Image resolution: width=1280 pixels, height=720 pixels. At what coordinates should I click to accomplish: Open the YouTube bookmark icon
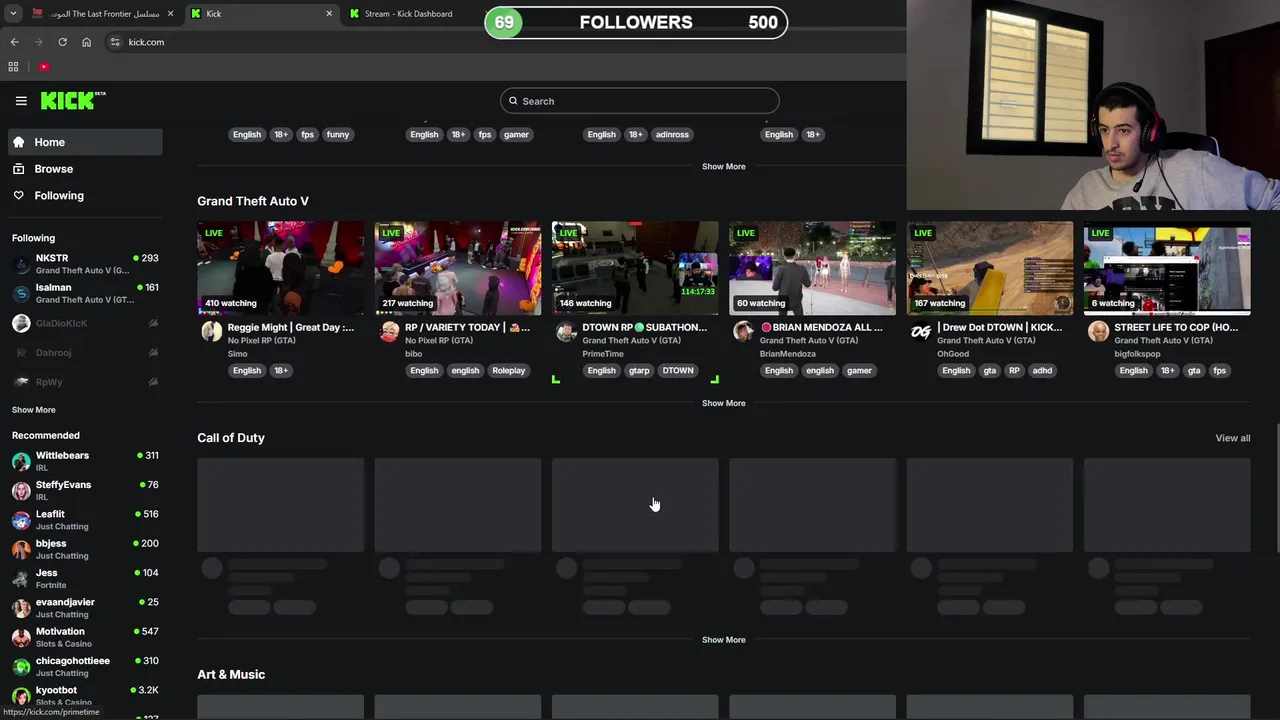[x=44, y=67]
